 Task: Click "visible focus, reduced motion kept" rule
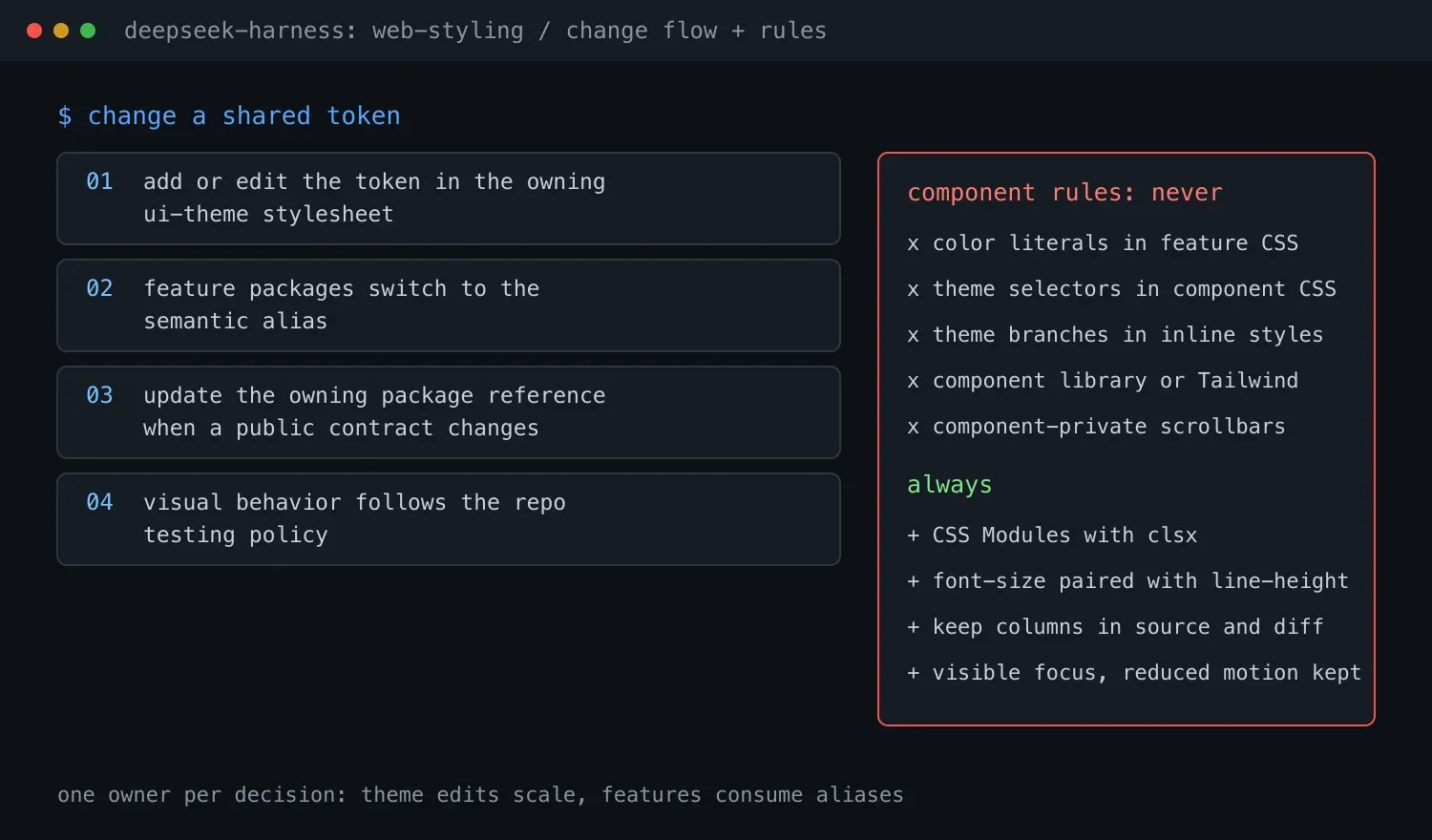coord(1134,673)
